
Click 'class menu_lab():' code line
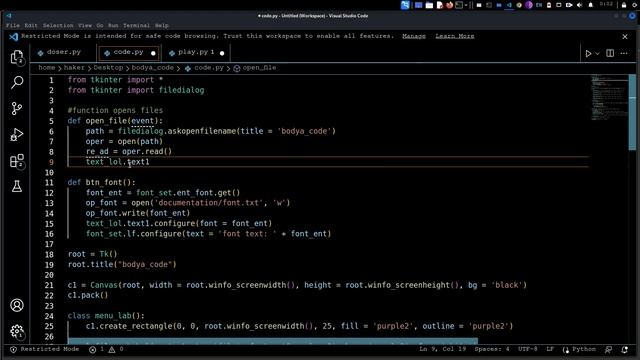tap(106, 316)
